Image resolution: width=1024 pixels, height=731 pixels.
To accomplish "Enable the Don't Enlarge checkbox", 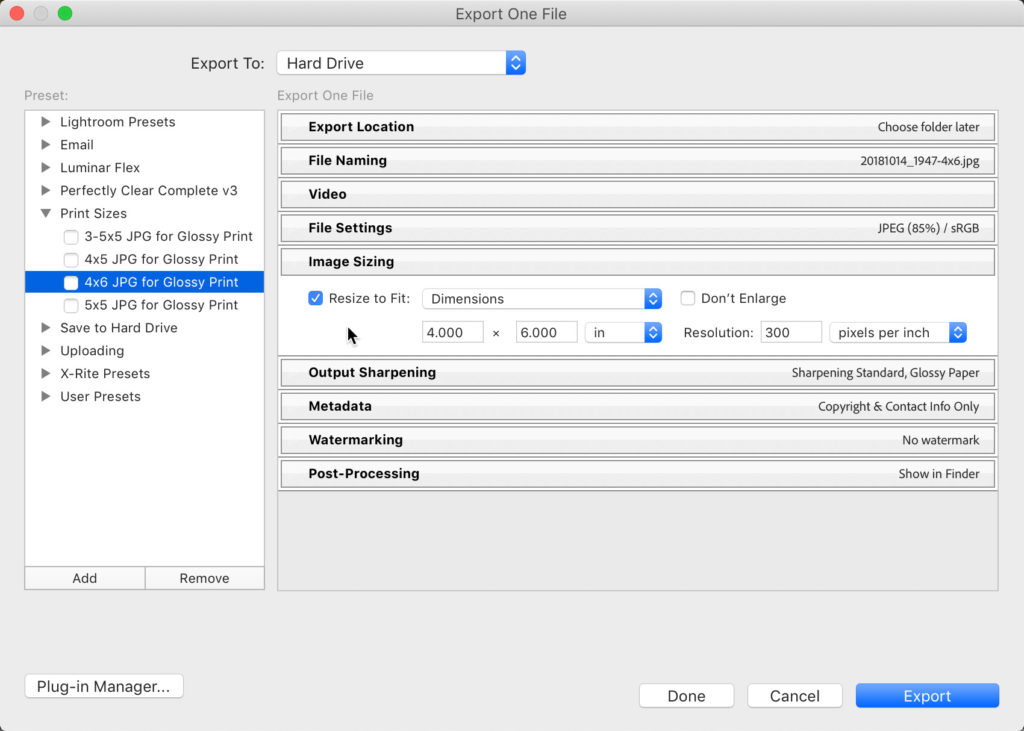I will click(688, 299).
